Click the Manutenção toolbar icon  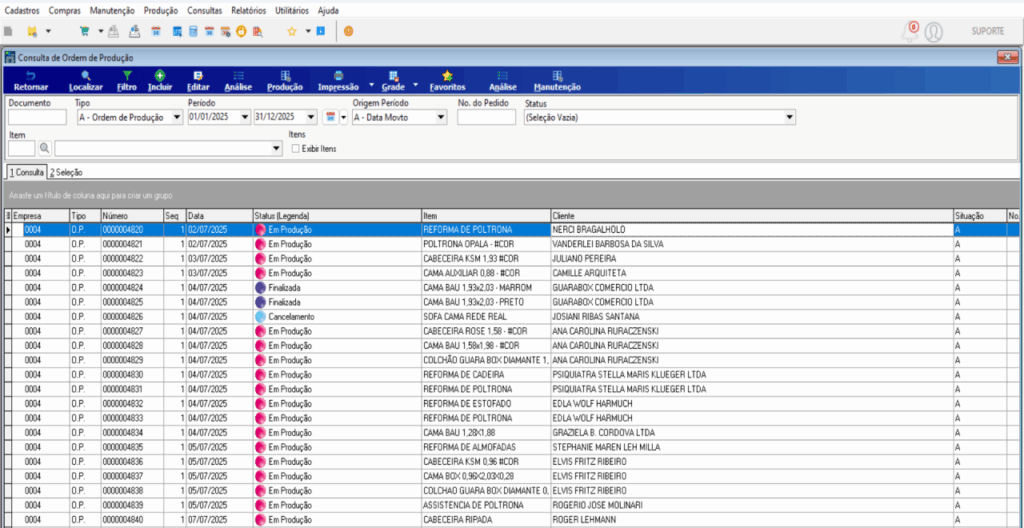tap(557, 80)
